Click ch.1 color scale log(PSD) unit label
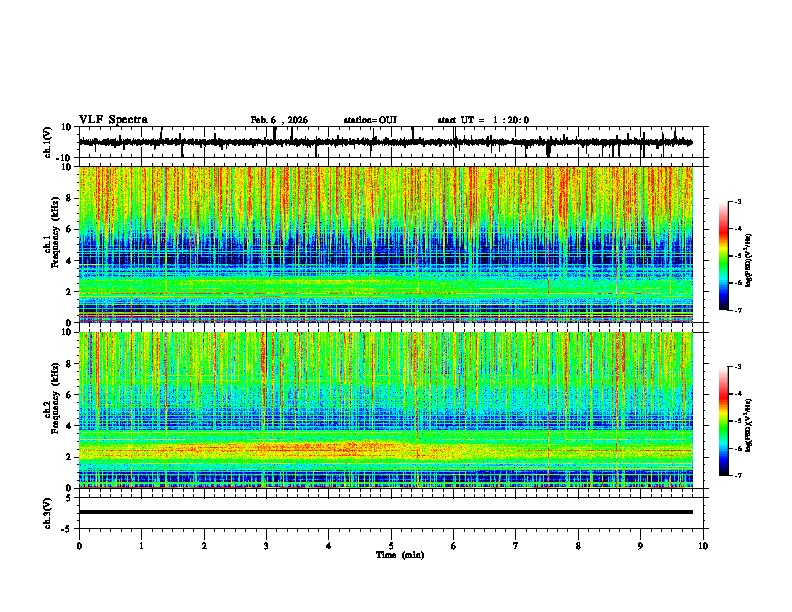Image resolution: width=792 pixels, height=612 pixels. 748,260
